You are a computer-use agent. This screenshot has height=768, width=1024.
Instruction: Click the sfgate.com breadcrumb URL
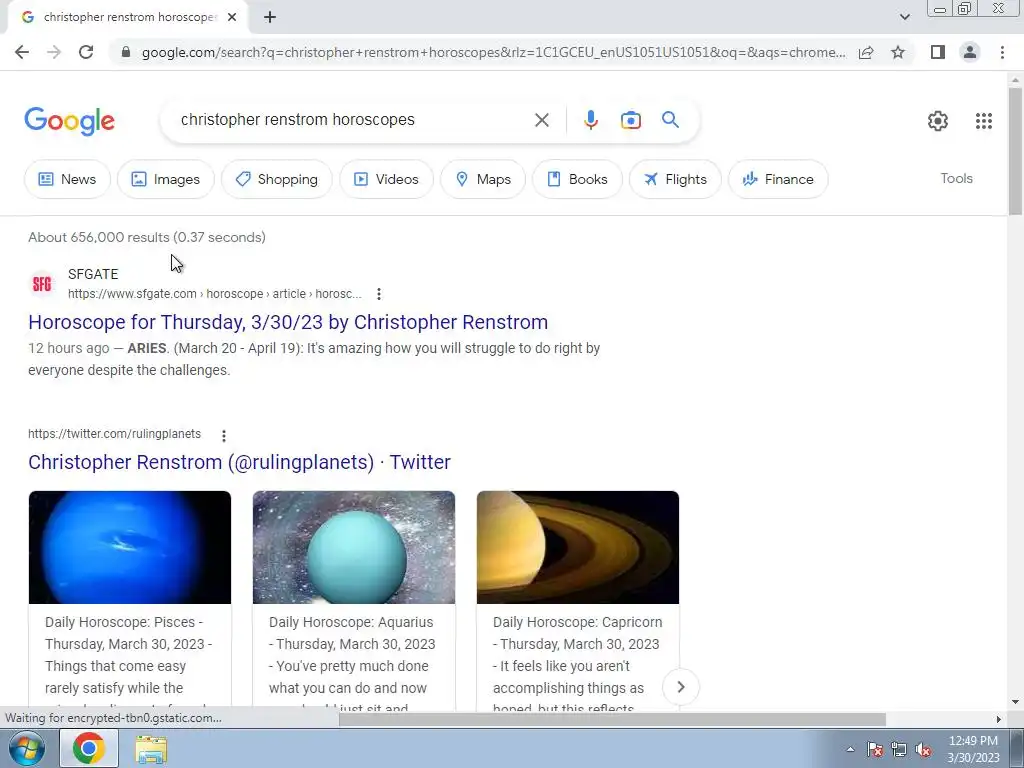(x=214, y=294)
